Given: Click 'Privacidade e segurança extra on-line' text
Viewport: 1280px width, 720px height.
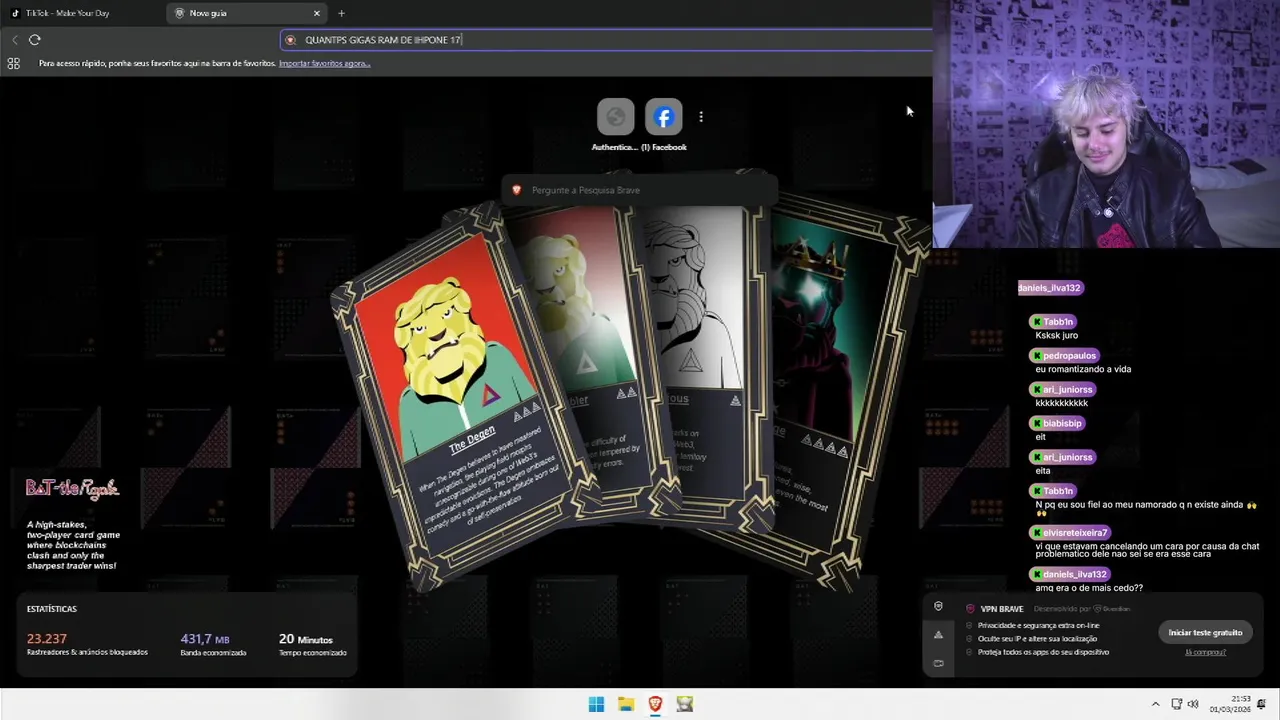Looking at the screenshot, I should tap(1038, 625).
